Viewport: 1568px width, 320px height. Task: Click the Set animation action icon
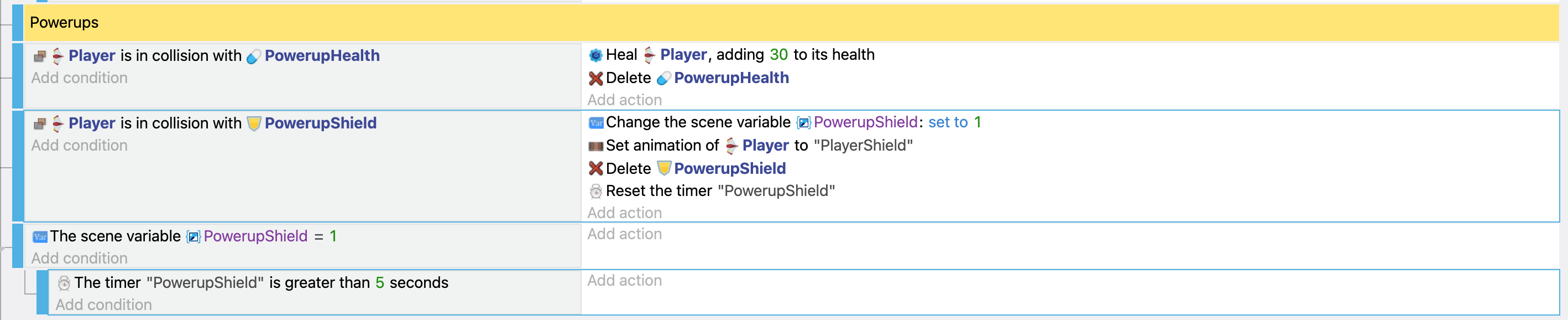coord(595,146)
